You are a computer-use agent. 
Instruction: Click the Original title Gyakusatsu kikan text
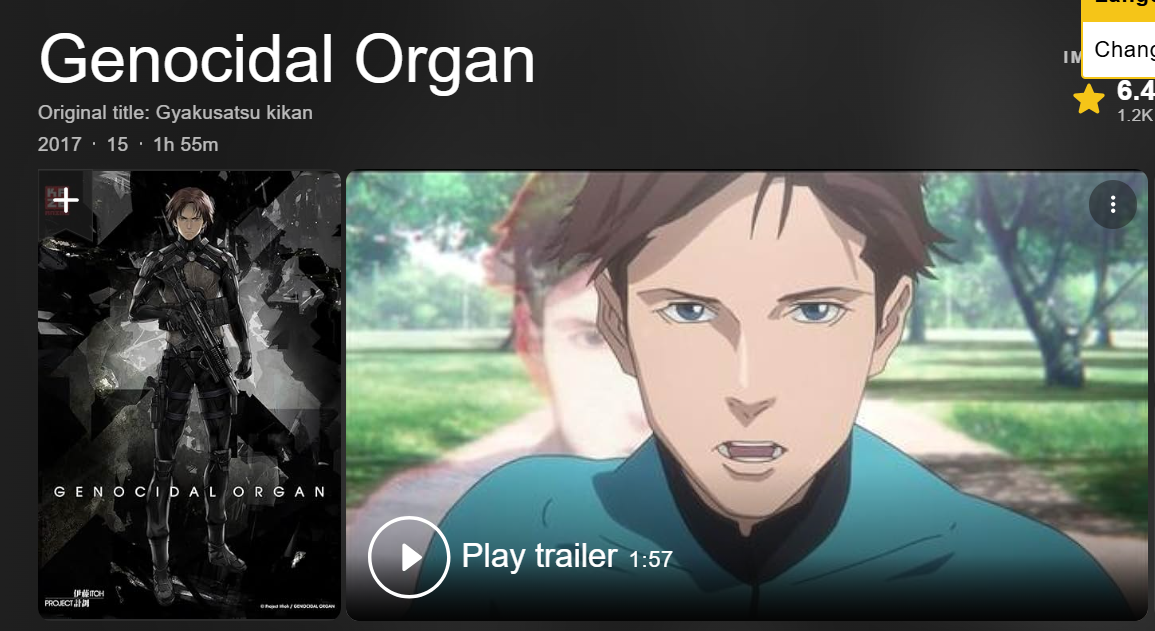click(175, 113)
